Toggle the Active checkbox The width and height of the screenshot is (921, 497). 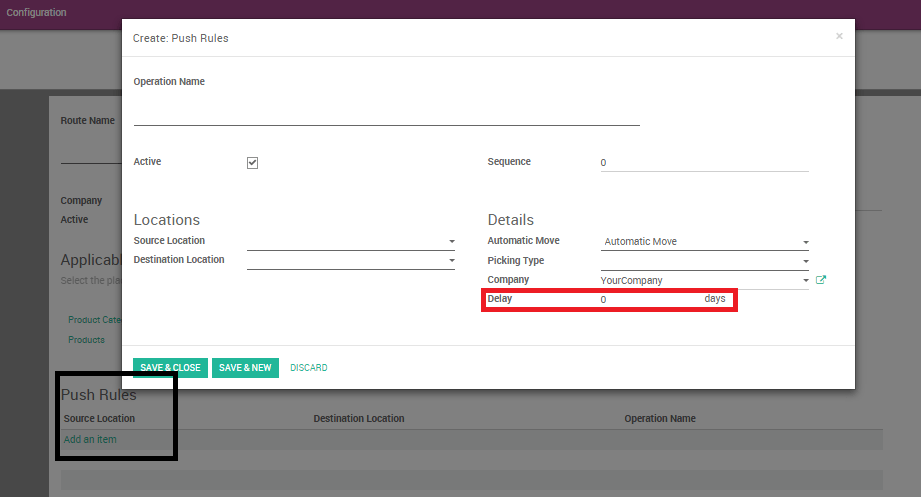point(252,163)
